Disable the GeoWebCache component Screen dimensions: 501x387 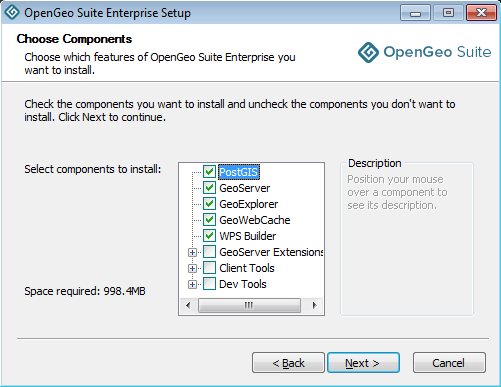[x=209, y=220]
